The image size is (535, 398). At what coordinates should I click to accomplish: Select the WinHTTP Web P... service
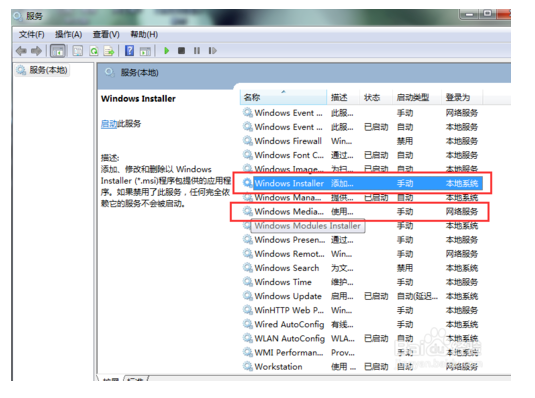pos(361,310)
